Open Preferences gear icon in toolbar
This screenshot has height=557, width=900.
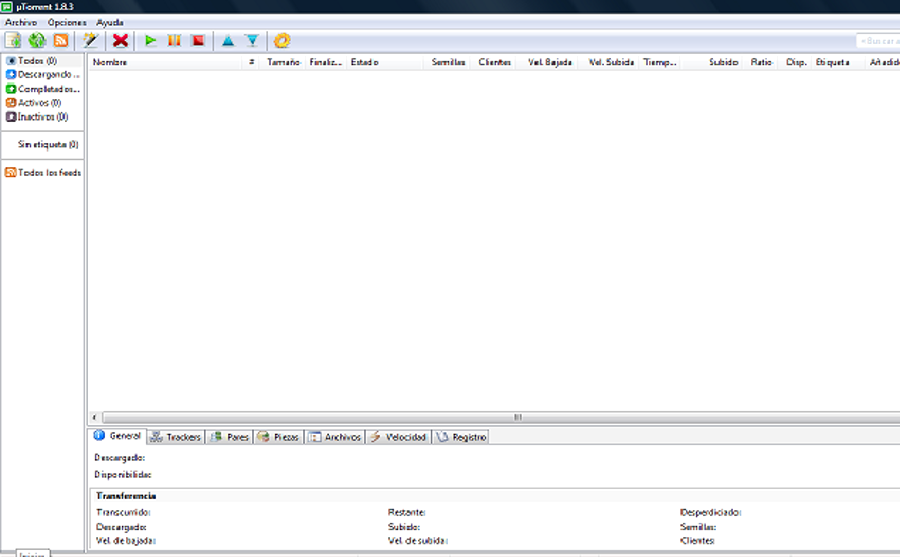point(282,41)
